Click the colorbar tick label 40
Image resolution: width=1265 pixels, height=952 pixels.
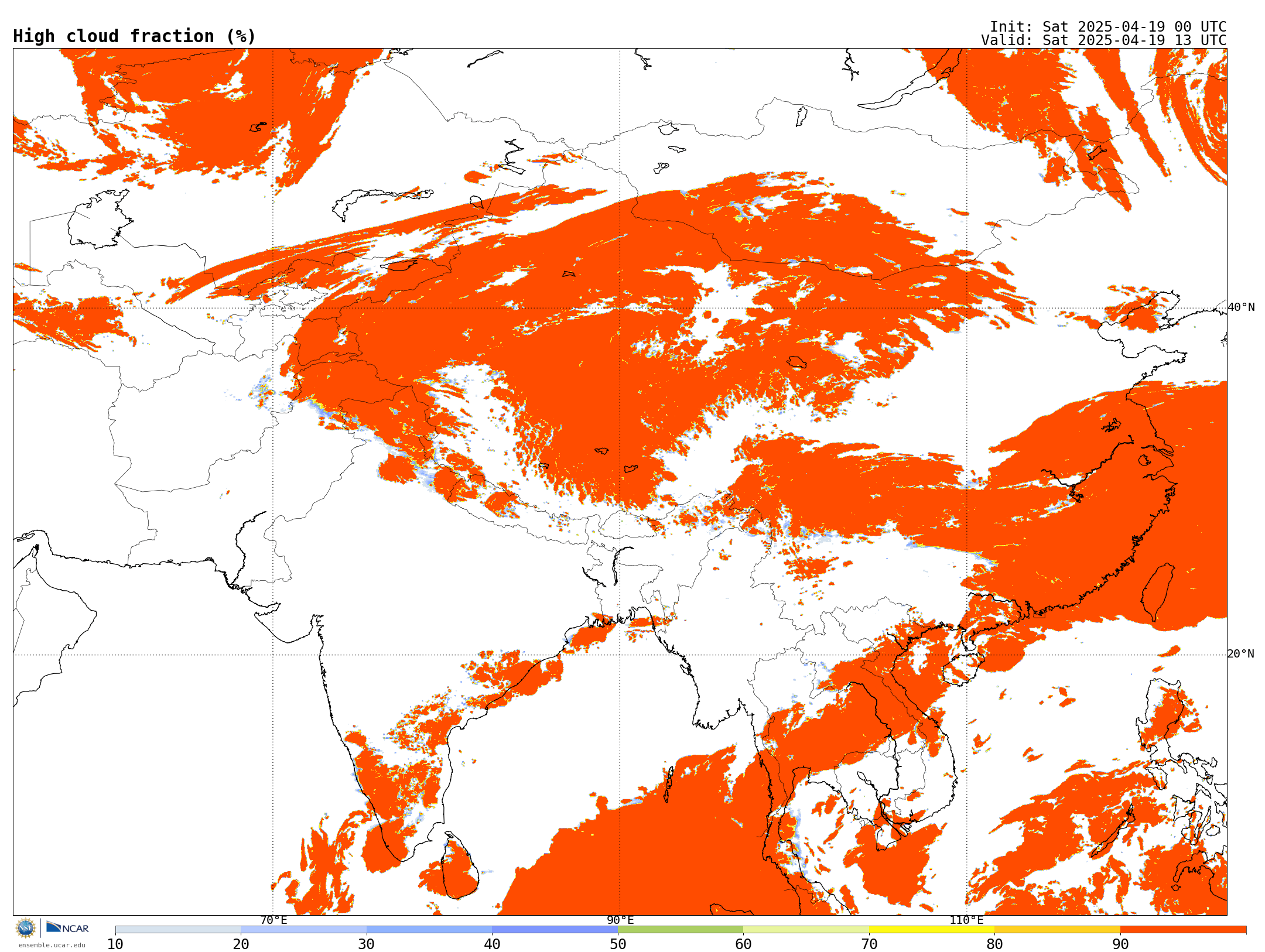click(x=492, y=944)
